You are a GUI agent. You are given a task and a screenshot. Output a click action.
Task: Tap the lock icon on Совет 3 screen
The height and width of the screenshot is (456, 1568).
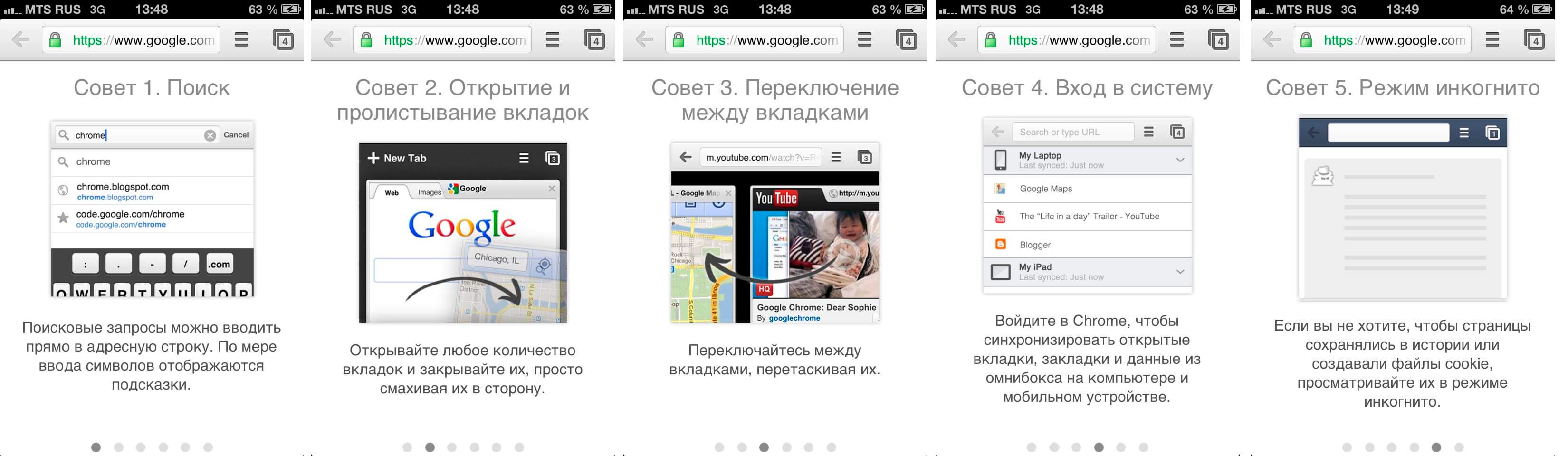click(679, 40)
